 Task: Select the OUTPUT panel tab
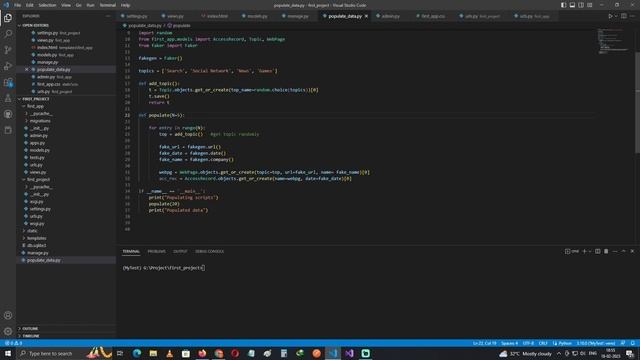[180, 251]
